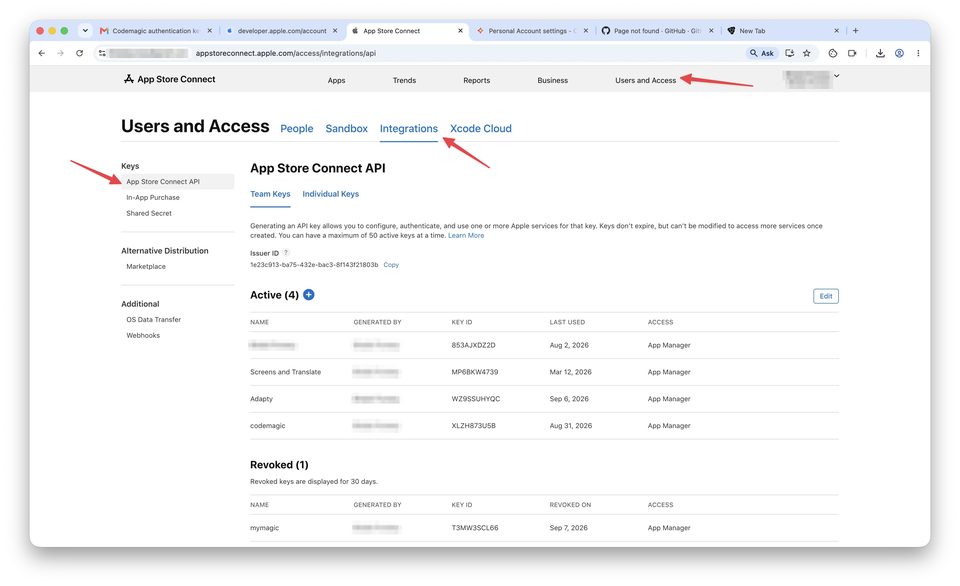
Task: Click key ID 853AJXDZ2D
Action: coord(473,345)
